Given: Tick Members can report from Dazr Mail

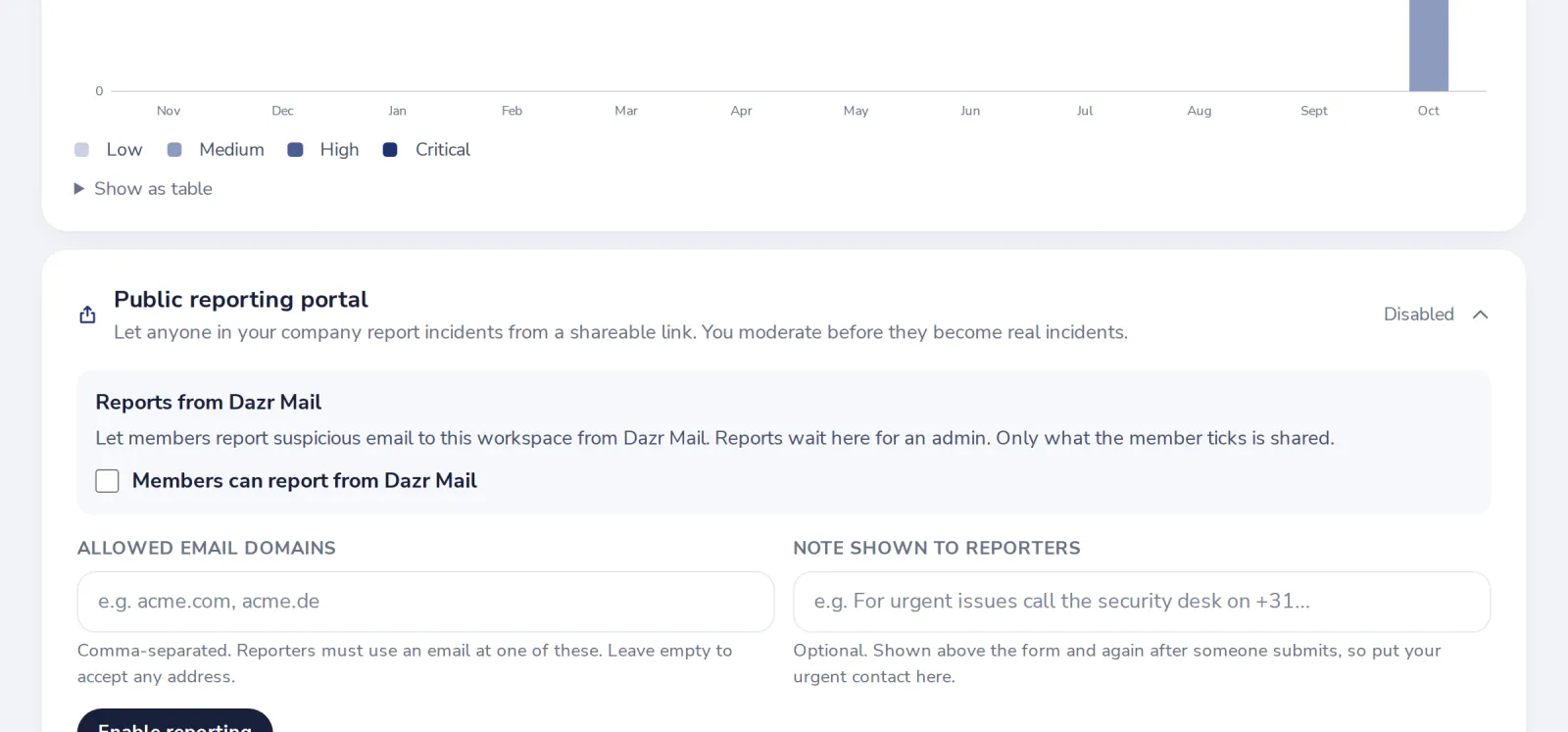Looking at the screenshot, I should pos(107,481).
